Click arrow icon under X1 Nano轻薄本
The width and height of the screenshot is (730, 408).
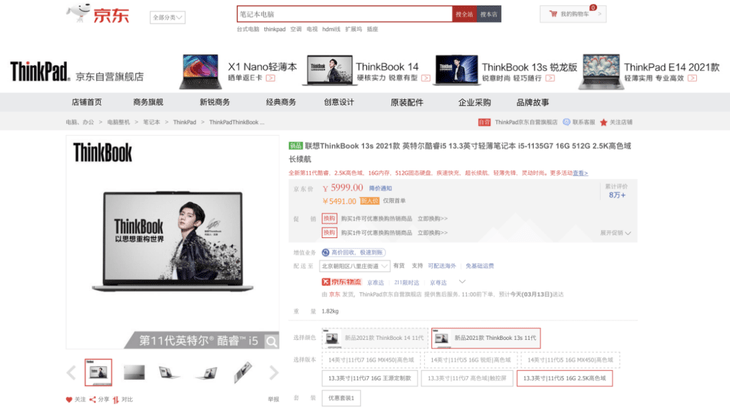pyautogui.click(x=270, y=78)
